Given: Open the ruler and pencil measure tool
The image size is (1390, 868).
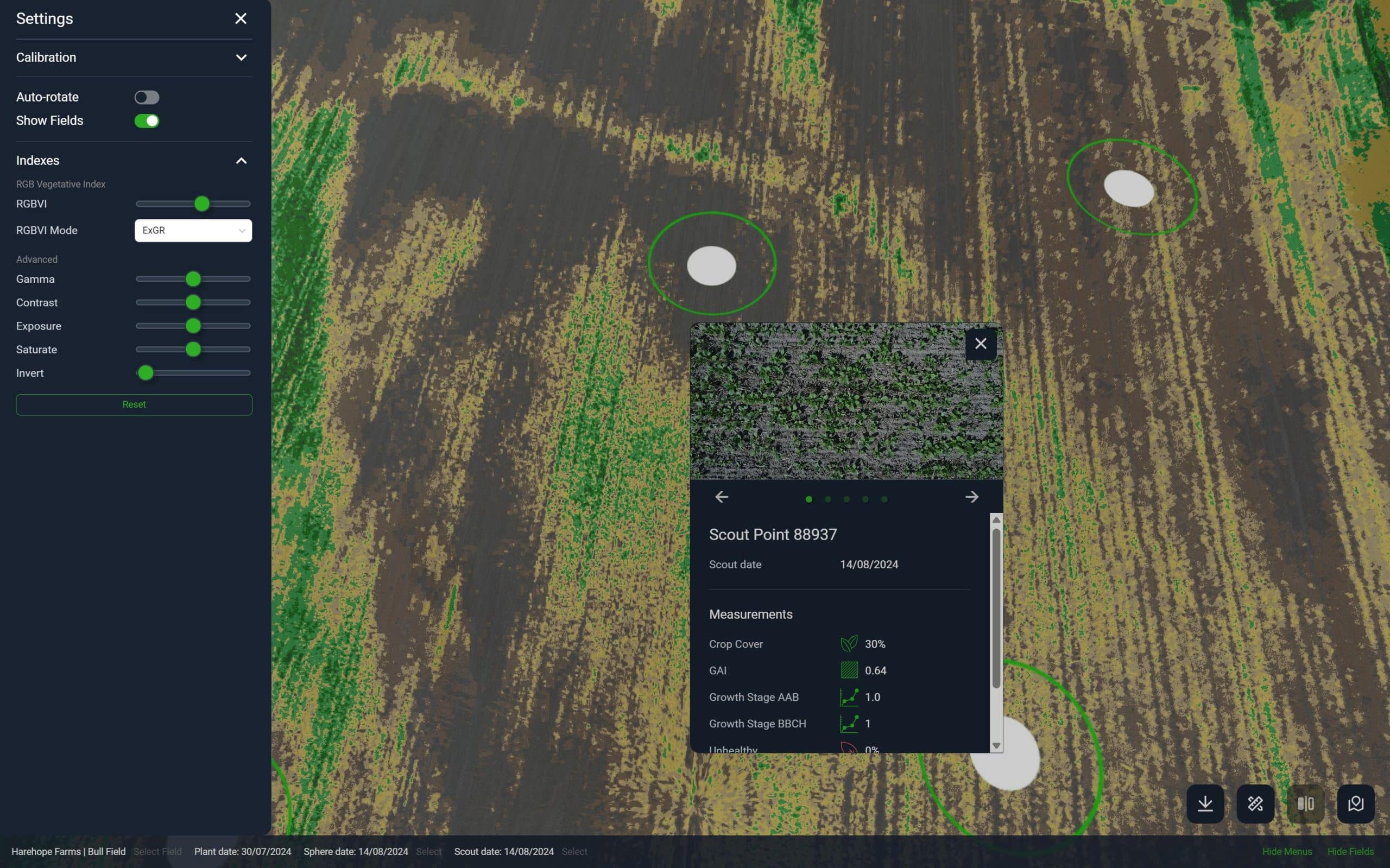Looking at the screenshot, I should (1255, 804).
